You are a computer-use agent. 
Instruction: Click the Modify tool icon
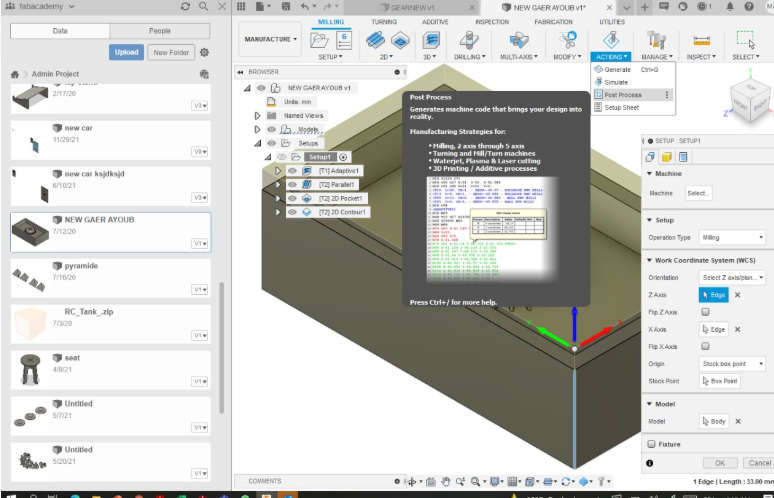tap(568, 40)
